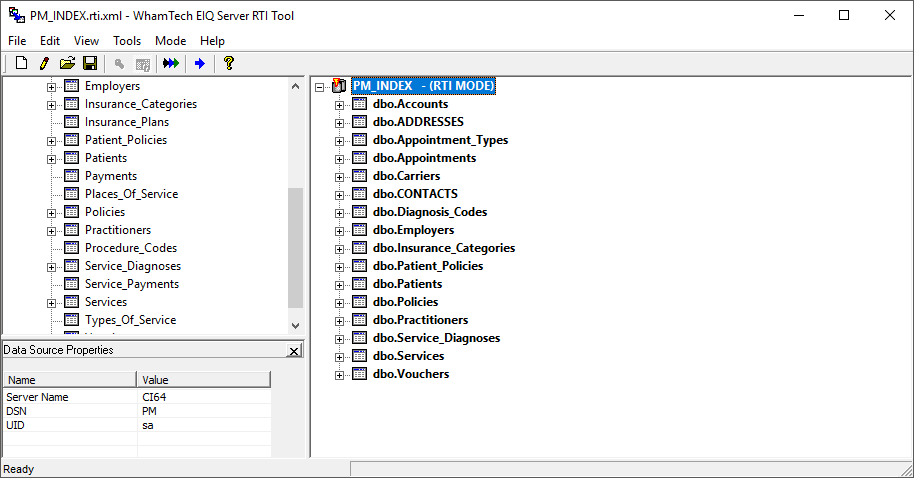The width and height of the screenshot is (914, 478).
Task: Expand the dbo.Policies node
Action: tap(339, 303)
